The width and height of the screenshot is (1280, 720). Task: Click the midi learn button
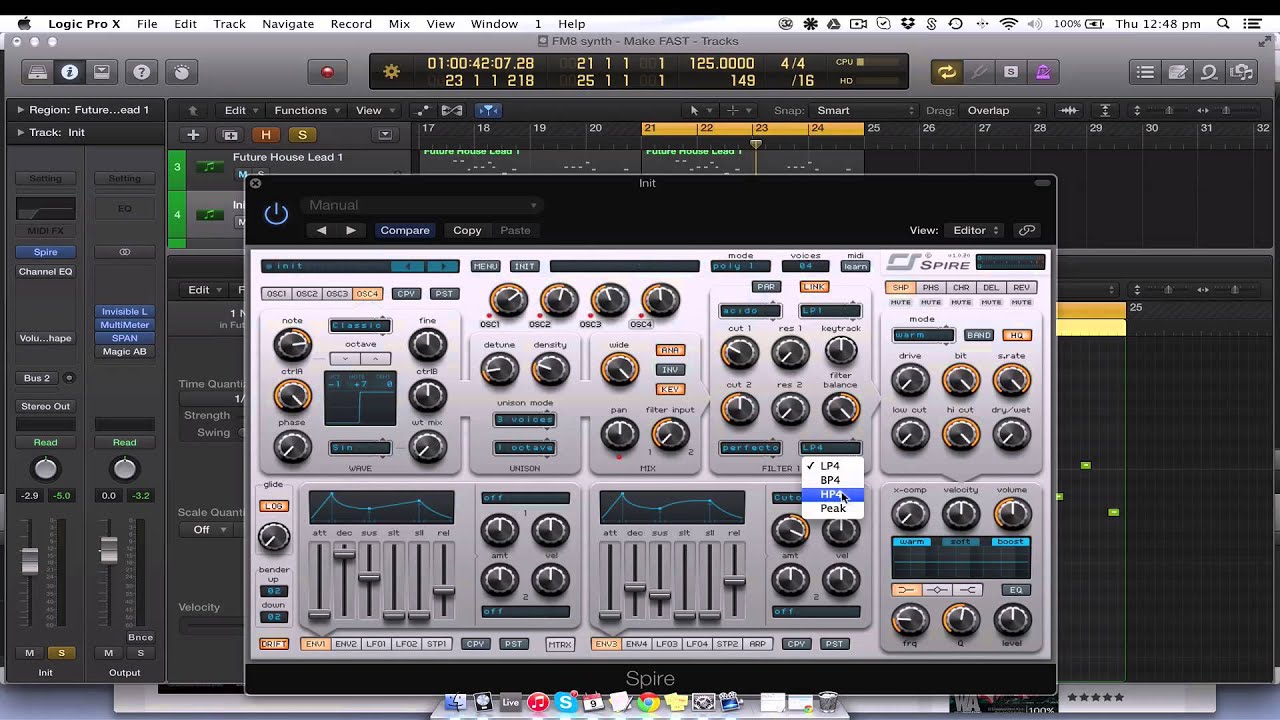click(855, 266)
